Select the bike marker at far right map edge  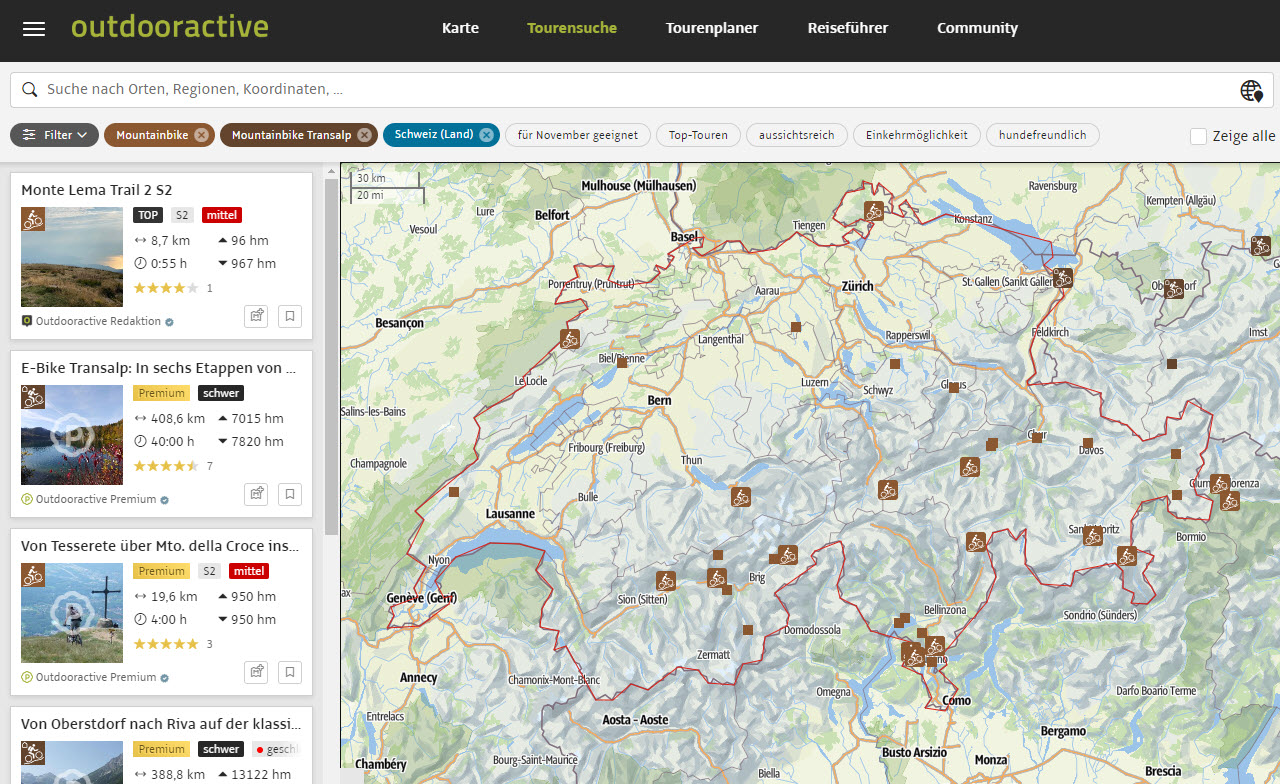pos(1260,246)
